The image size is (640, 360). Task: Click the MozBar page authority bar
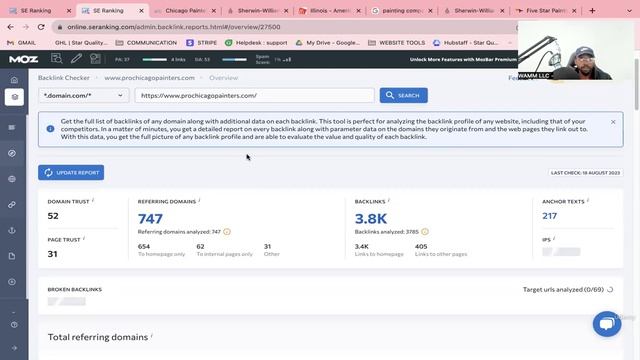click(x=155, y=60)
